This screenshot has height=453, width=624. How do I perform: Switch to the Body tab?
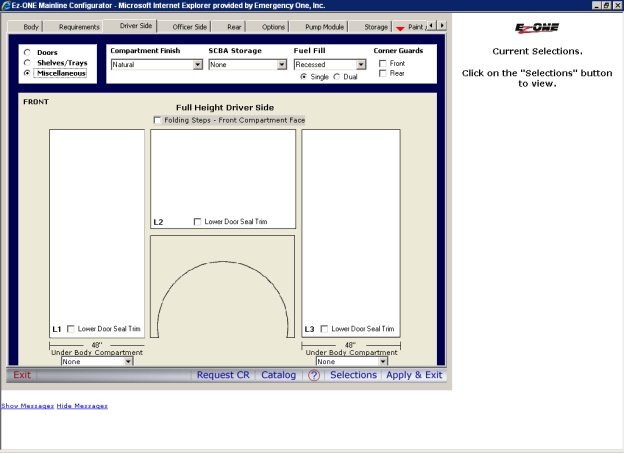tap(31, 27)
